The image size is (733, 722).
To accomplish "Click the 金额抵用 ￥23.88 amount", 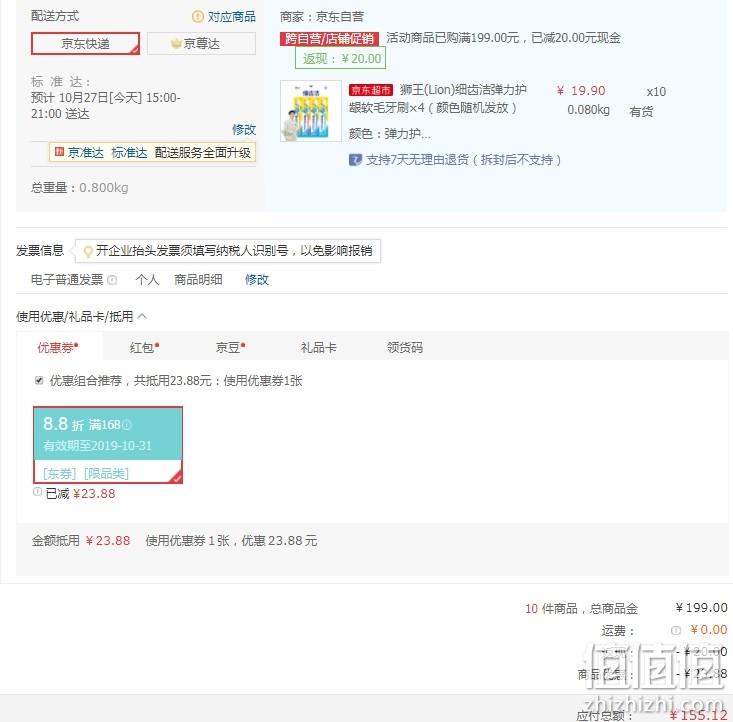I will pyautogui.click(x=108, y=541).
